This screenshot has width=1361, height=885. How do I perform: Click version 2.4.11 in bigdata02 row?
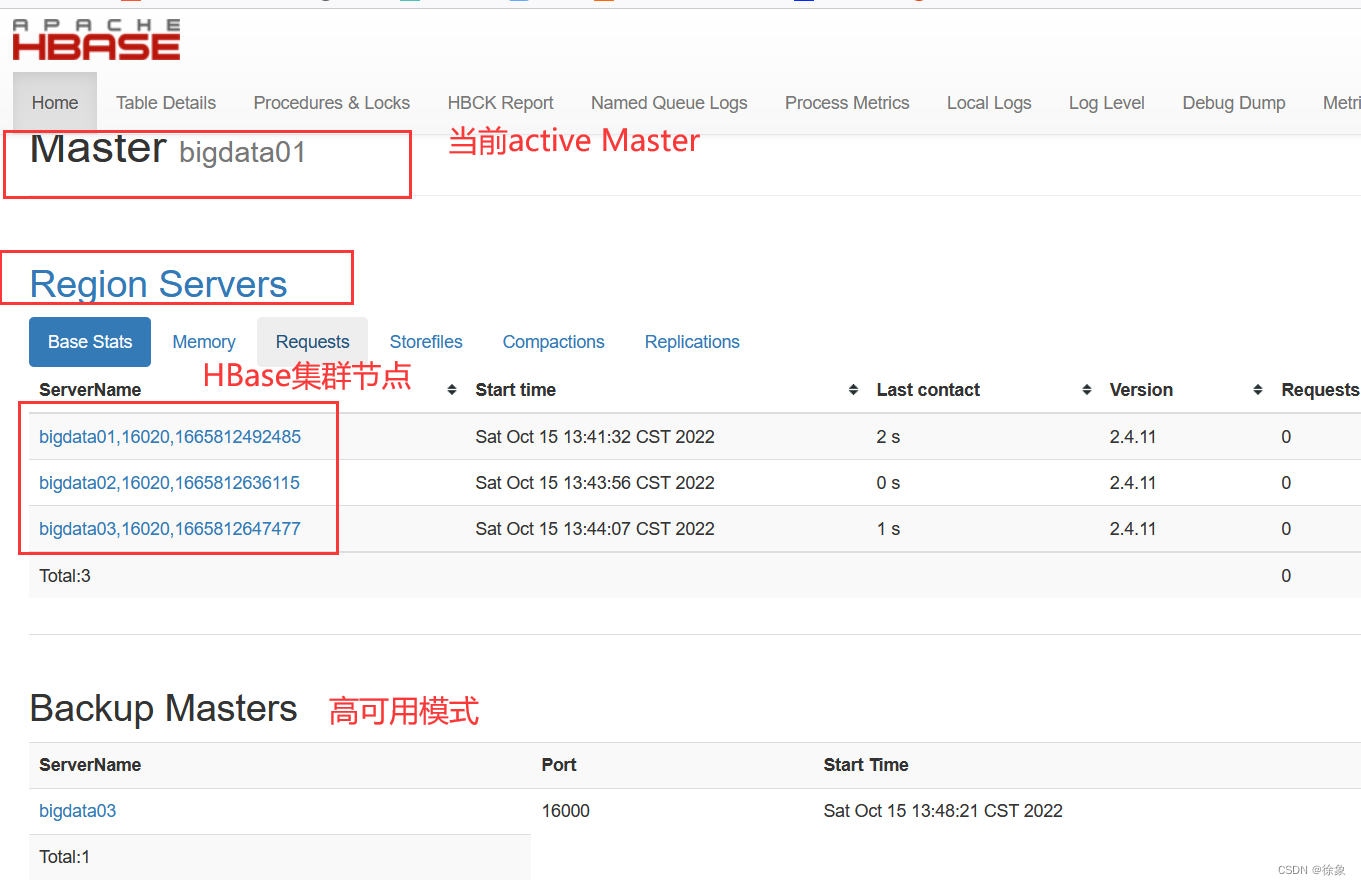pos(1133,483)
